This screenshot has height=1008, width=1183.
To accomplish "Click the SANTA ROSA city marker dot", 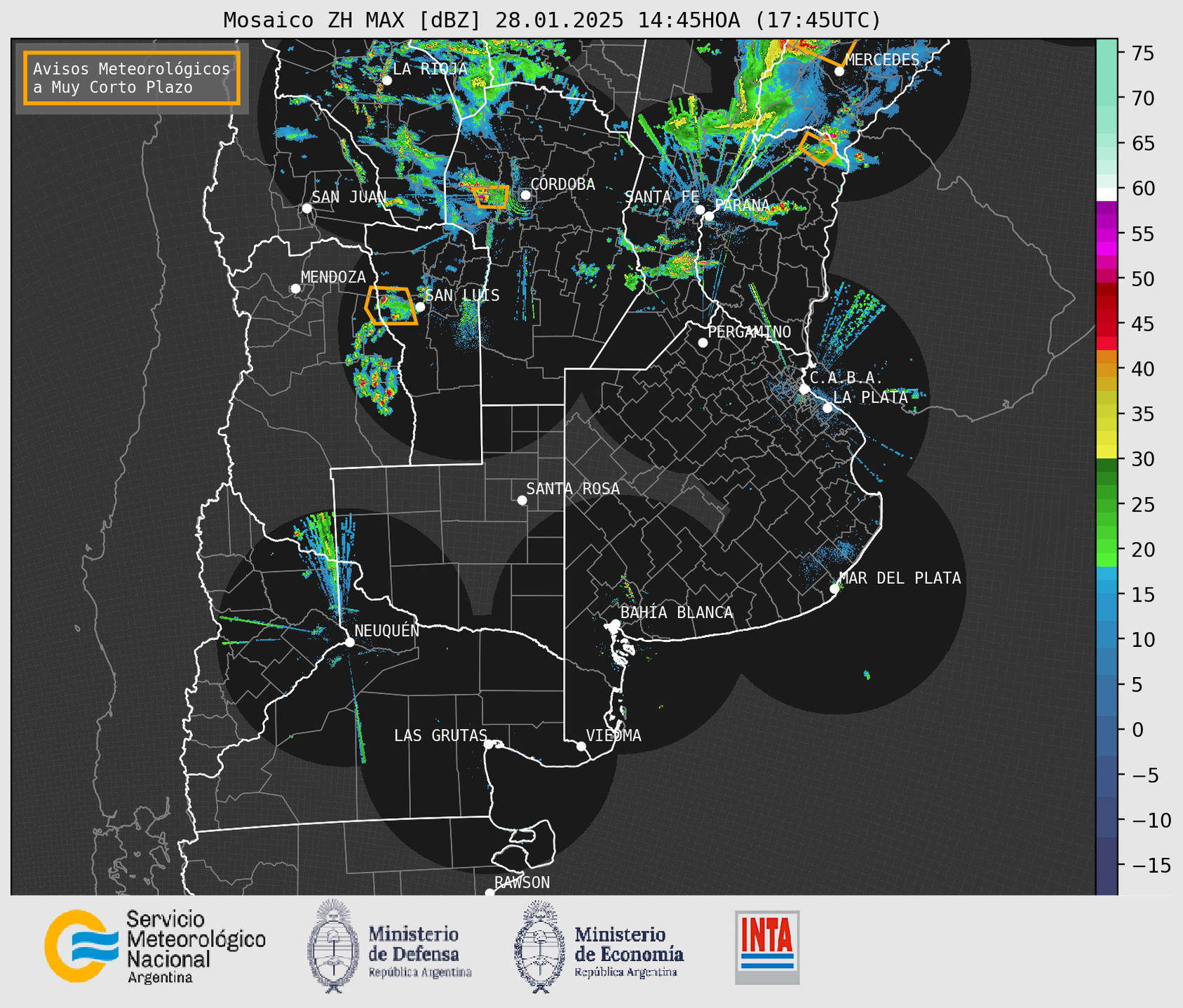I will [x=522, y=500].
